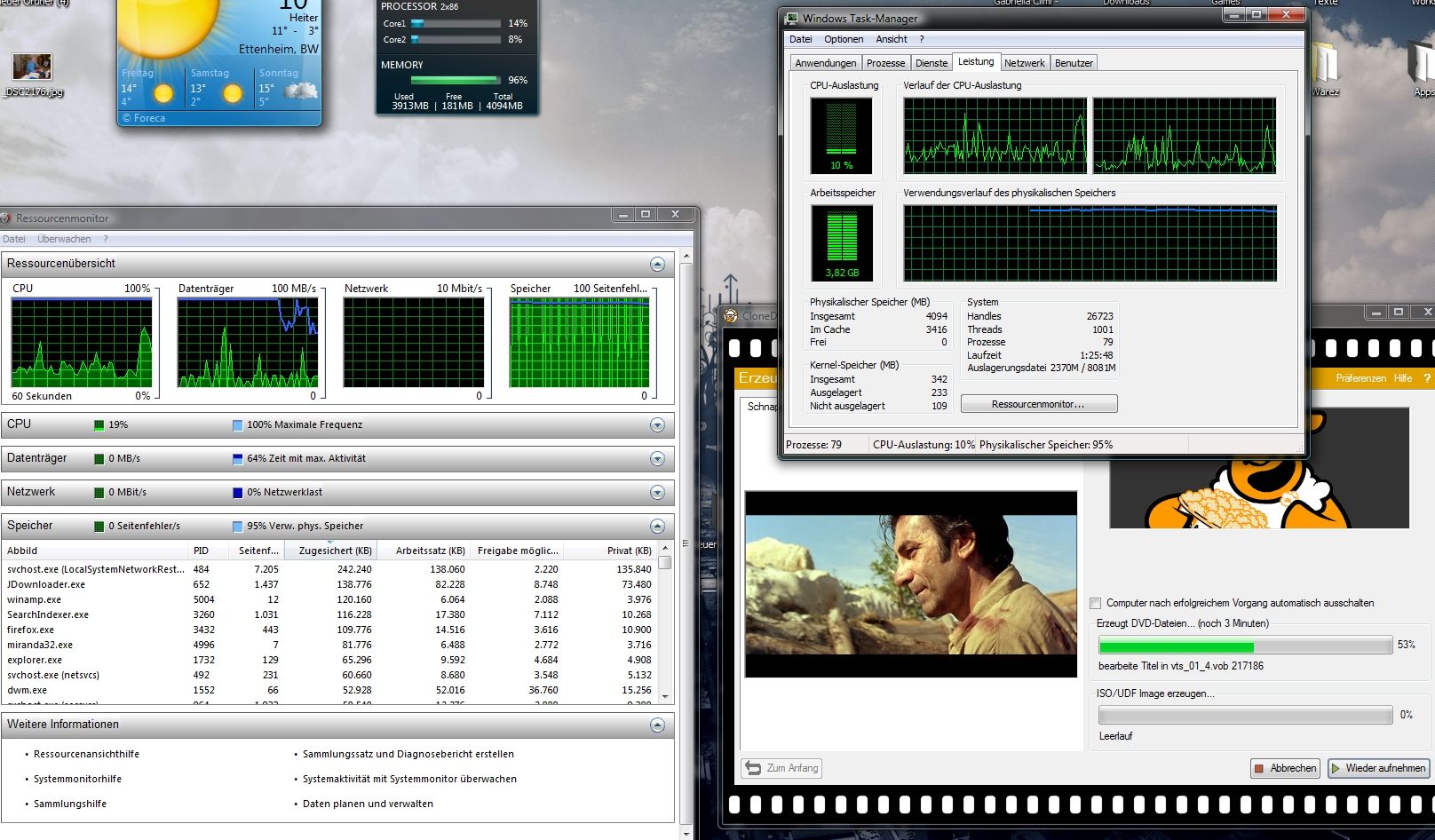This screenshot has width=1435, height=840.
Task: Switch to the Benutzer tab
Action: (1074, 63)
